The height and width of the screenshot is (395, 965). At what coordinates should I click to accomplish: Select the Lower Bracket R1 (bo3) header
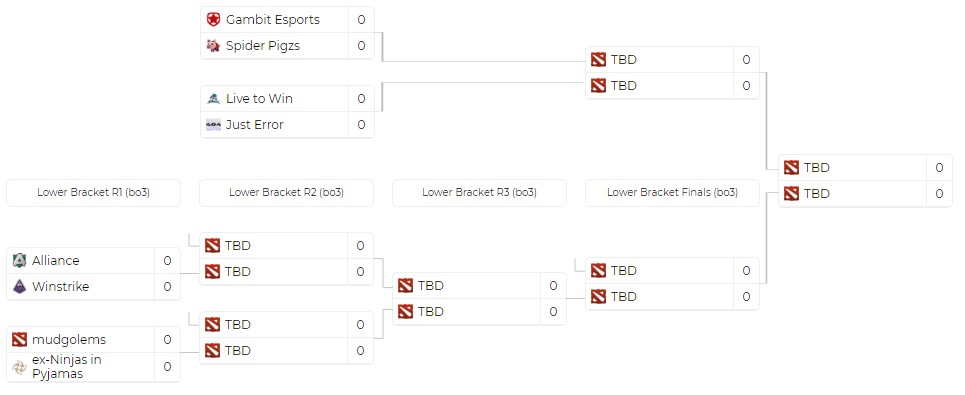[x=94, y=193]
